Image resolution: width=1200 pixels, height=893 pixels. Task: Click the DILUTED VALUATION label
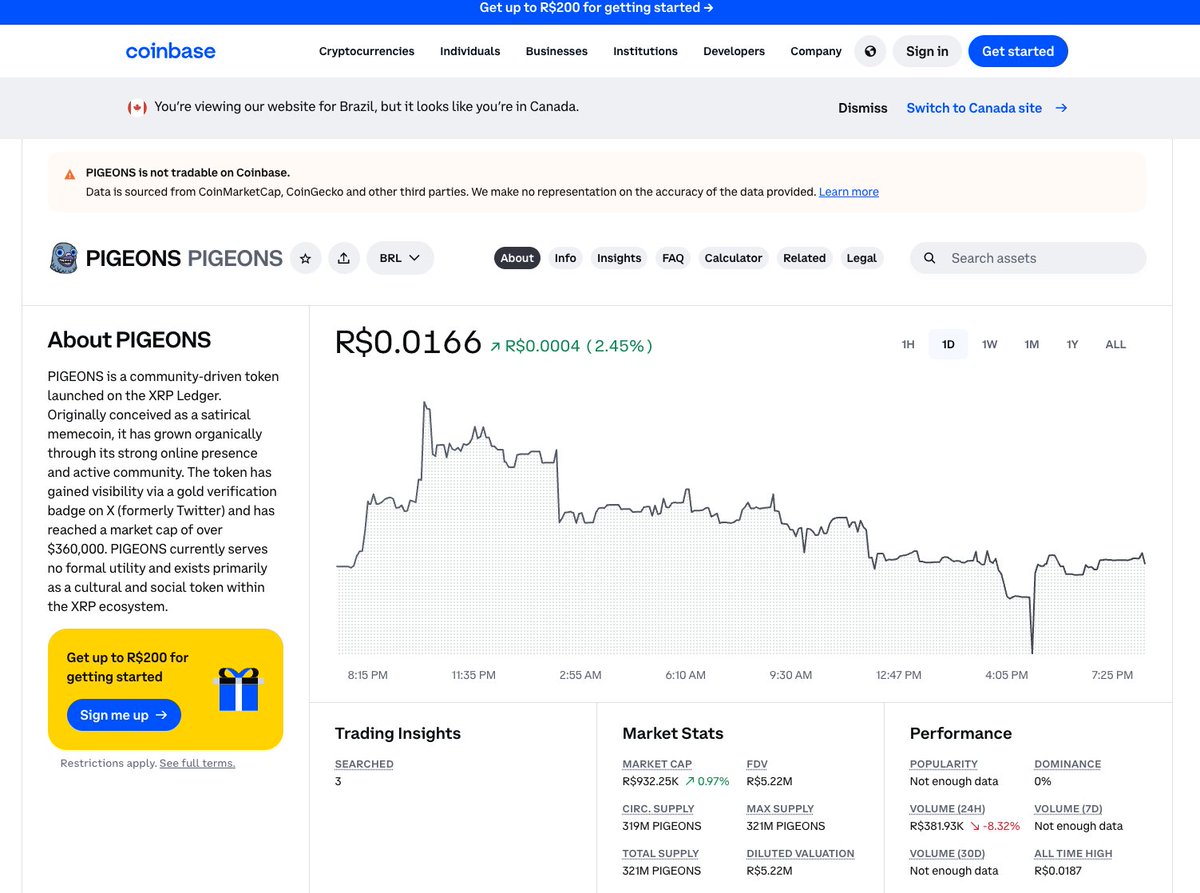tap(800, 854)
